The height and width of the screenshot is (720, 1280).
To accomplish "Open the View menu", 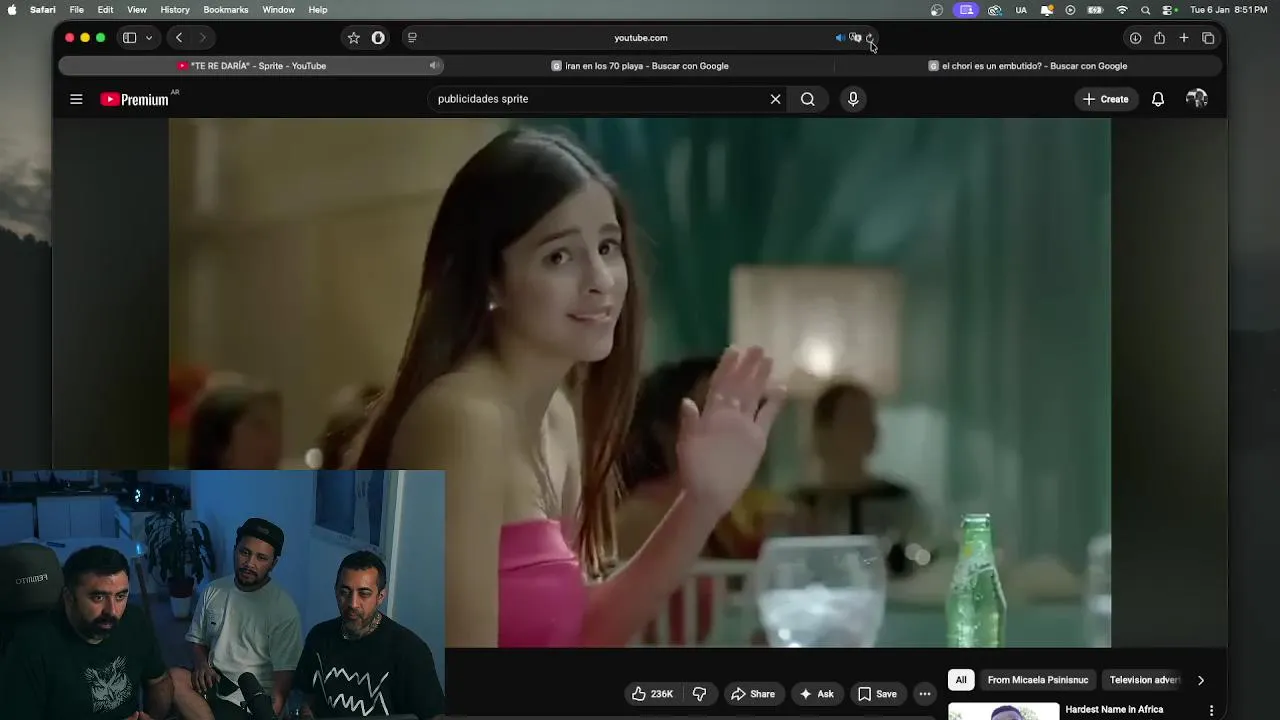I will [x=137, y=10].
